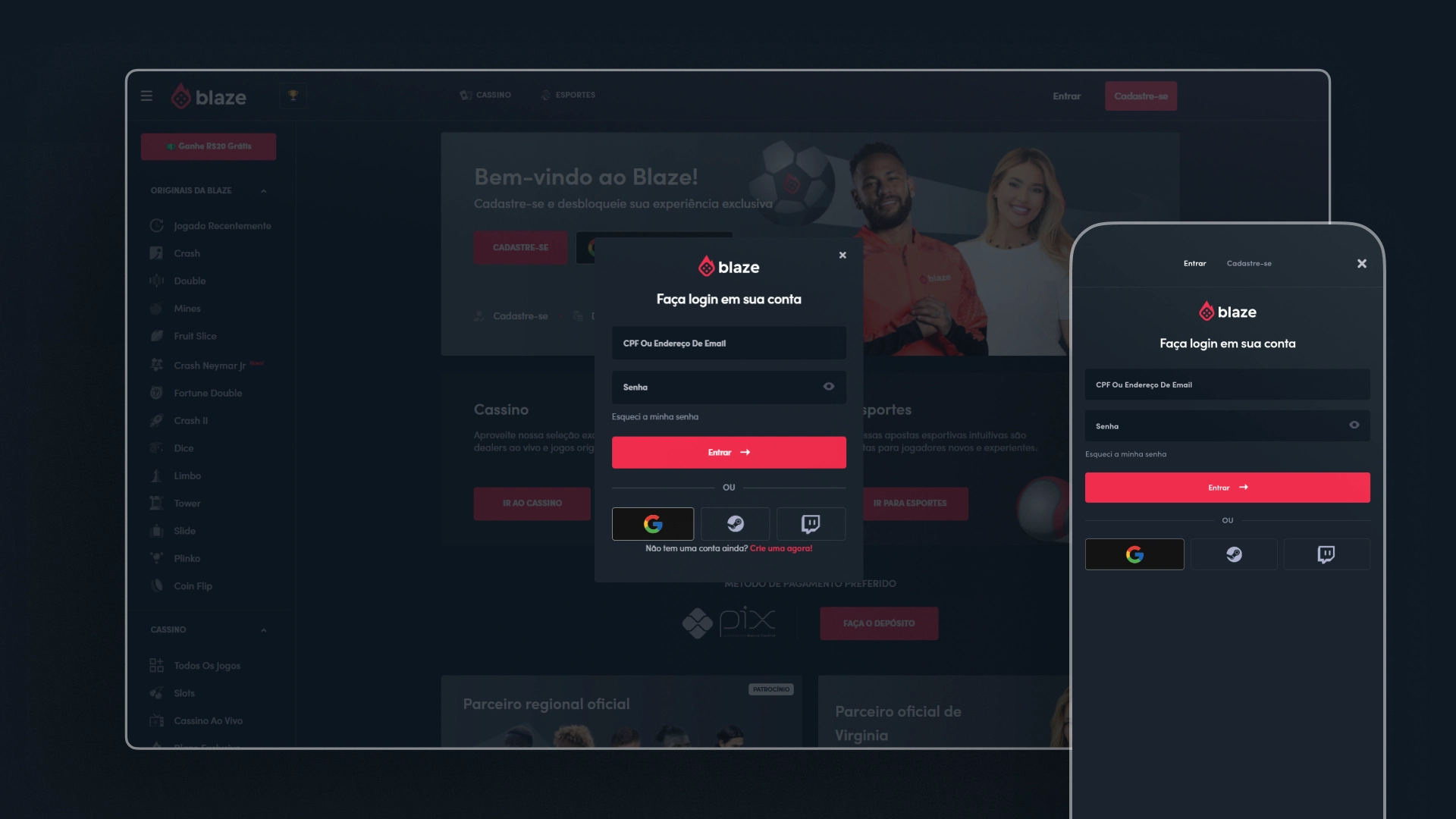Select CPF Ou Endereço De Email input field
The height and width of the screenshot is (819, 1456).
tap(728, 343)
